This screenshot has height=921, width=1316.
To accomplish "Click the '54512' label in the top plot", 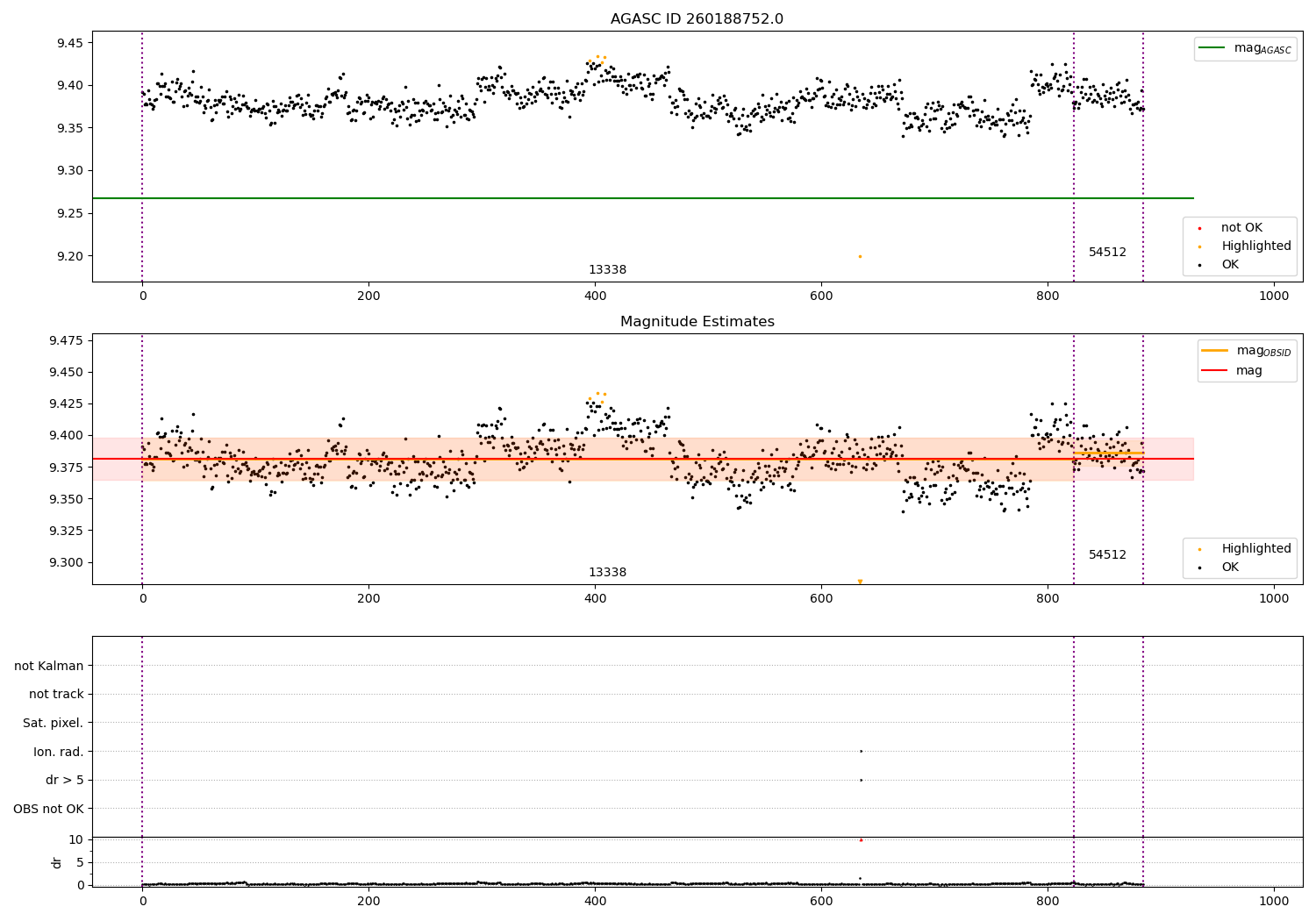I will (x=1107, y=253).
